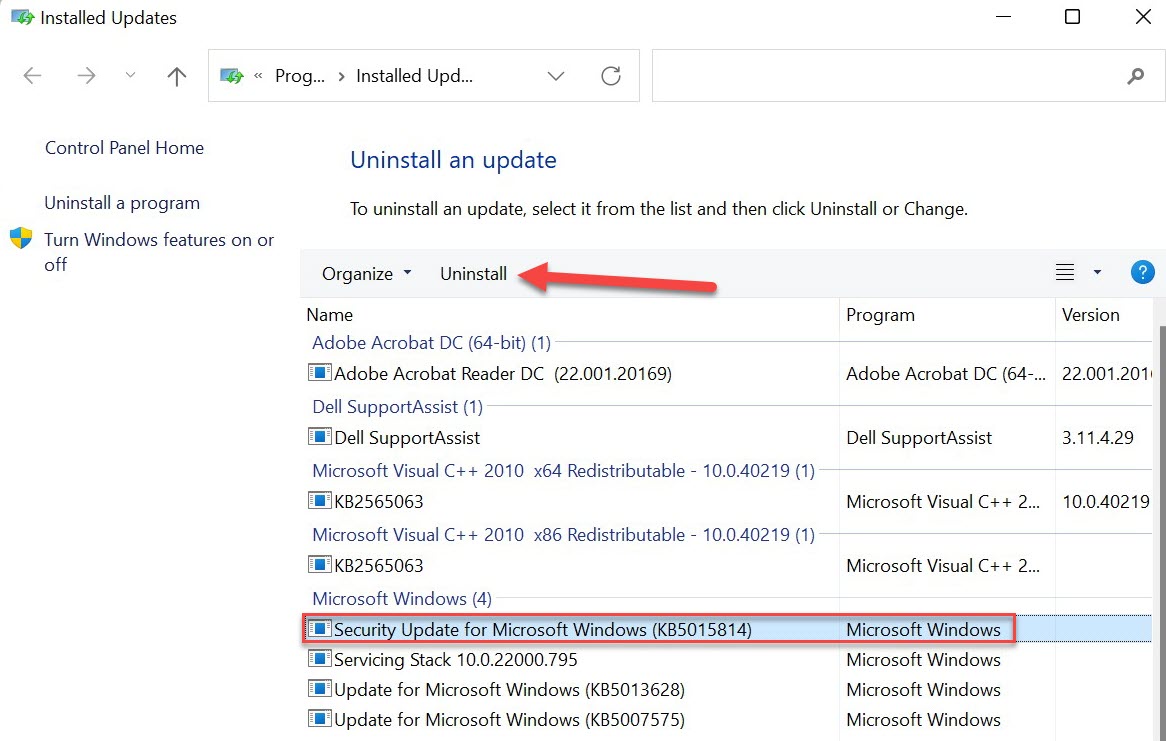This screenshot has width=1166, height=741.
Task: Open the address bar history dropdown
Action: coord(555,76)
